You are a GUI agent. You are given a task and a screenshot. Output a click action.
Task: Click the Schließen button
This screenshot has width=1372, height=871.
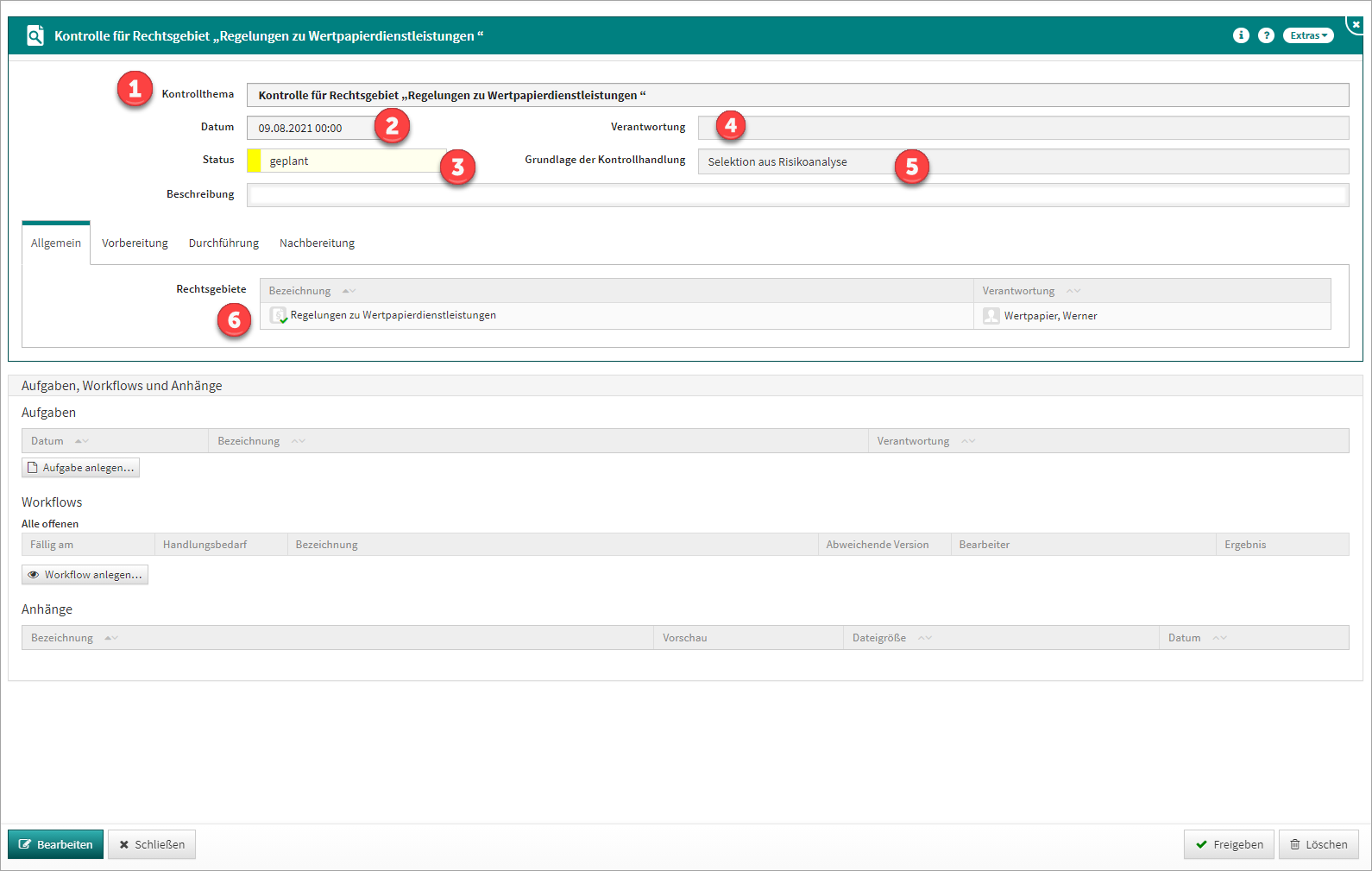152,844
